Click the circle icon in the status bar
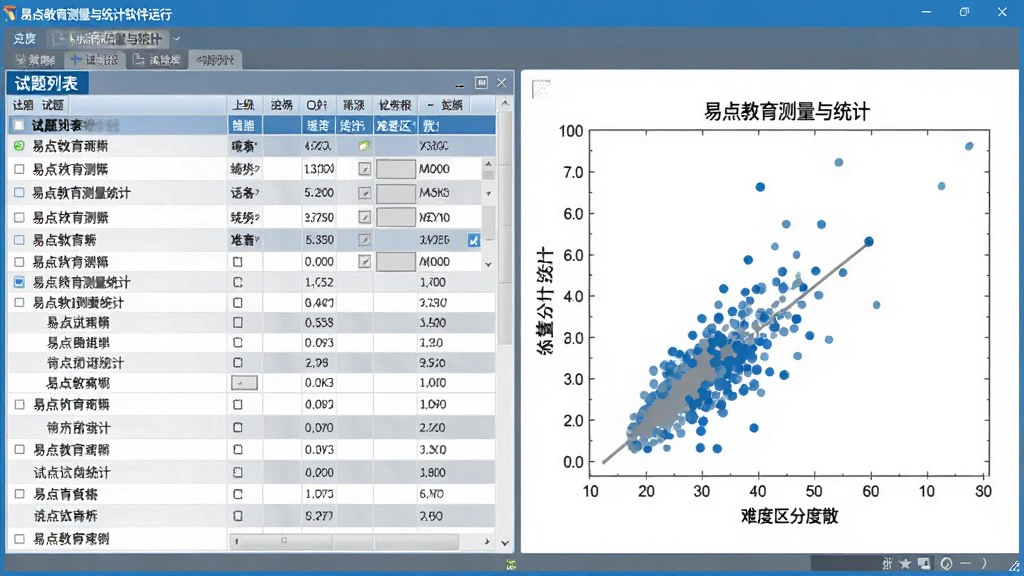This screenshot has height=576, width=1024. pos(946,563)
